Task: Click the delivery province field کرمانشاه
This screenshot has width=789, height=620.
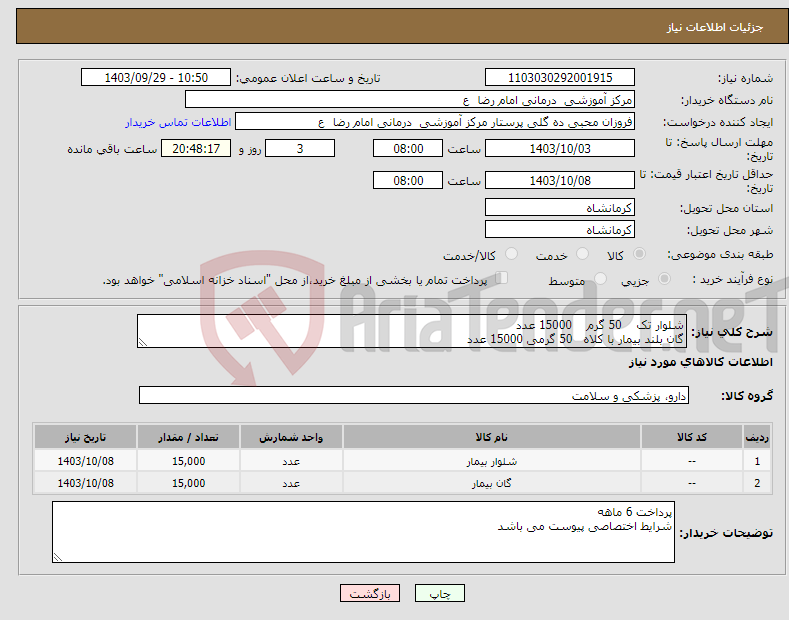Action: [560, 207]
